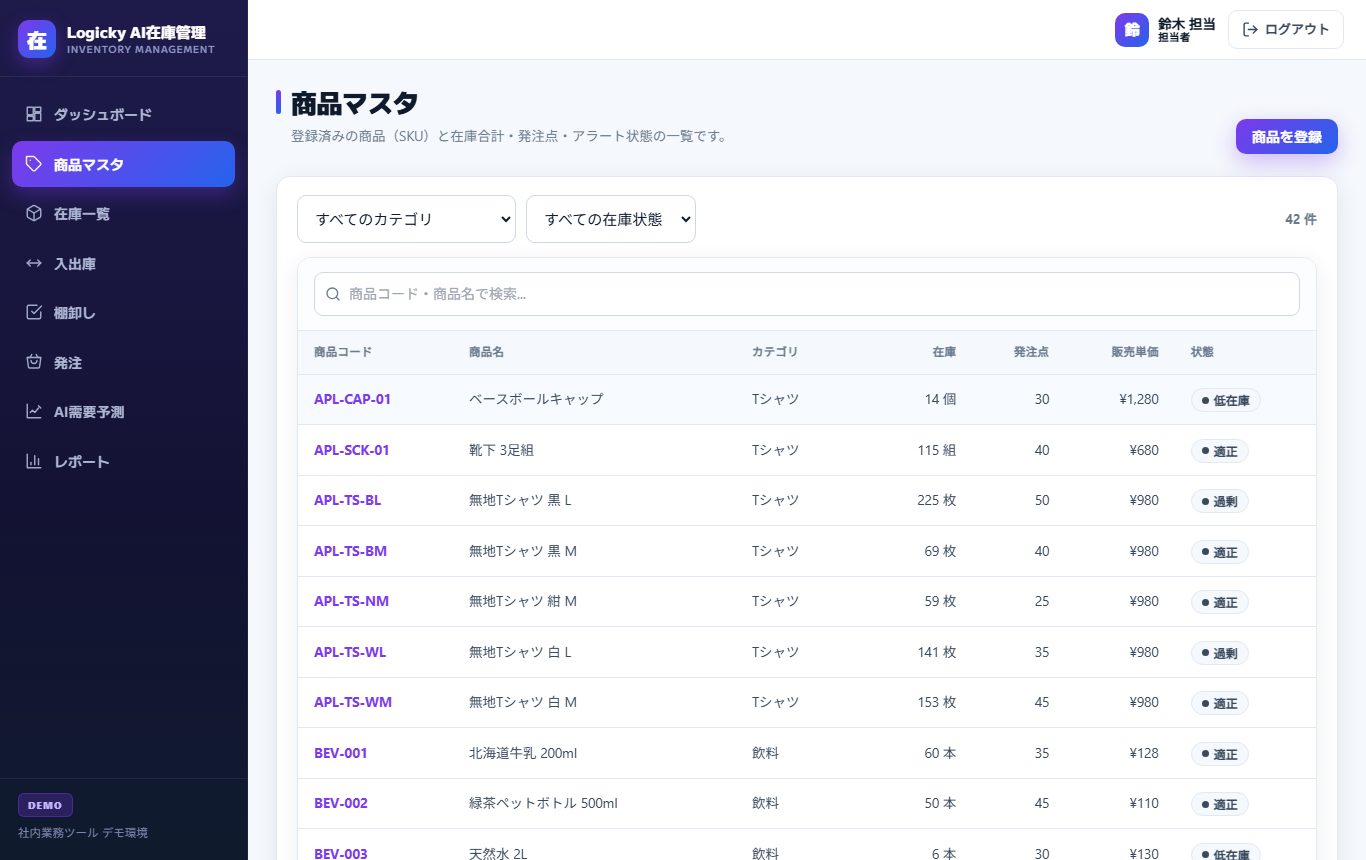
Task: Click product name 北海道牛乳 200ml
Action: coord(523,753)
